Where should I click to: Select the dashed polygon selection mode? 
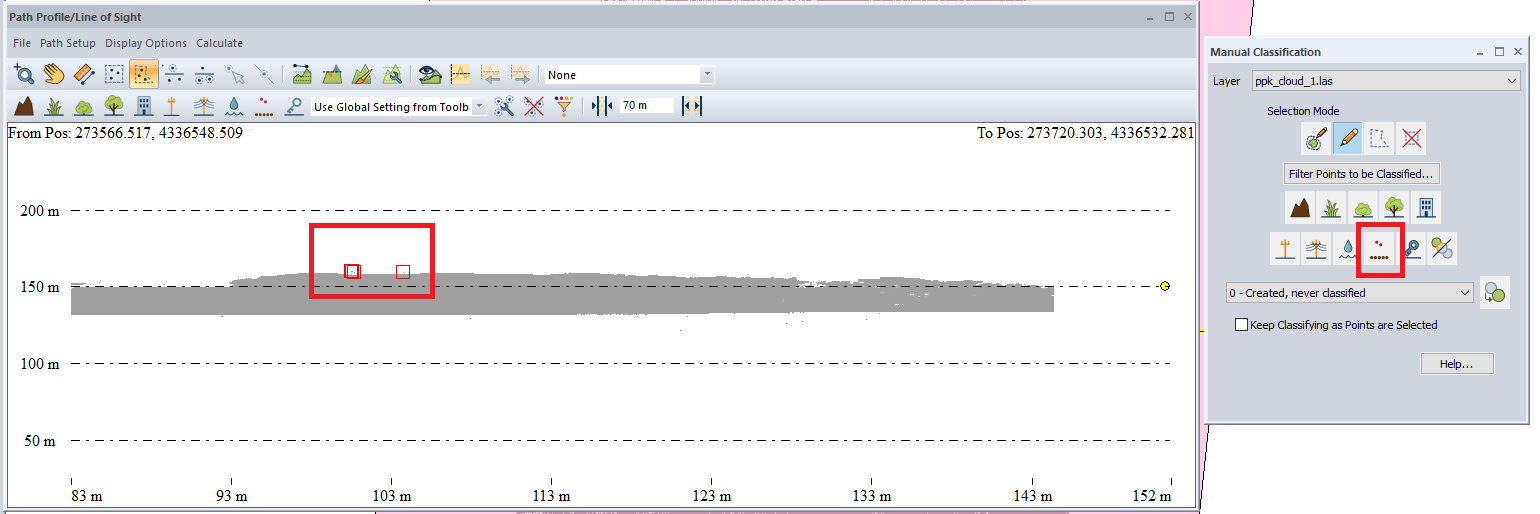(x=1379, y=139)
